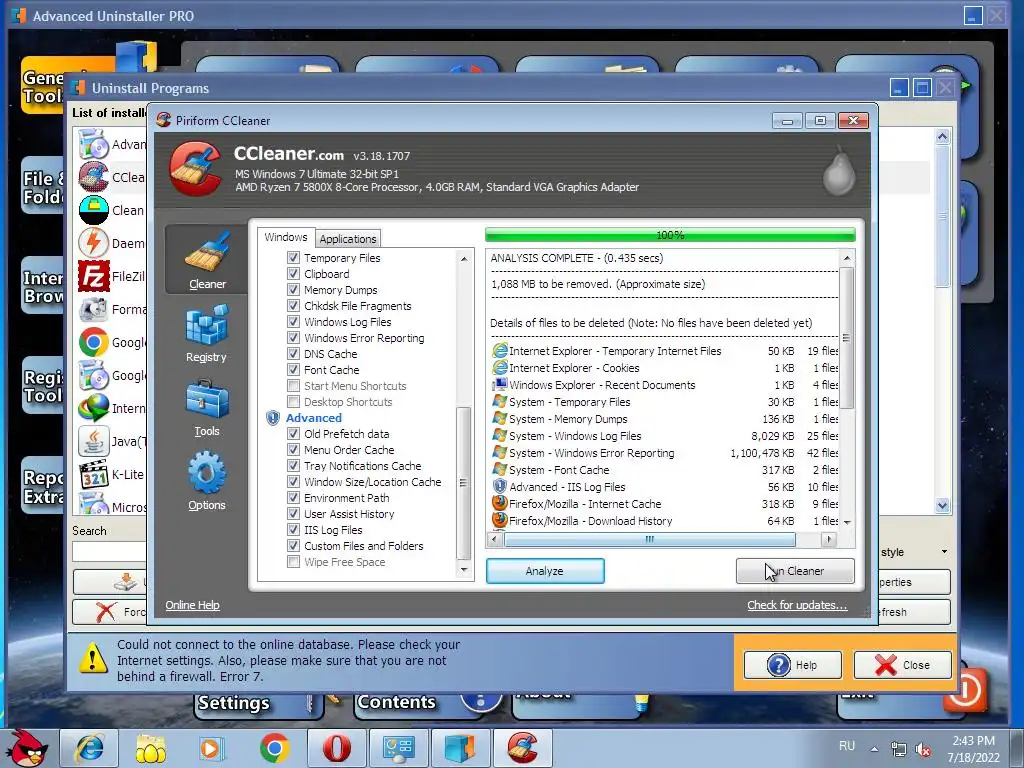Click results horizontal scroll-right arrow
The image size is (1024, 768).
coord(829,539)
